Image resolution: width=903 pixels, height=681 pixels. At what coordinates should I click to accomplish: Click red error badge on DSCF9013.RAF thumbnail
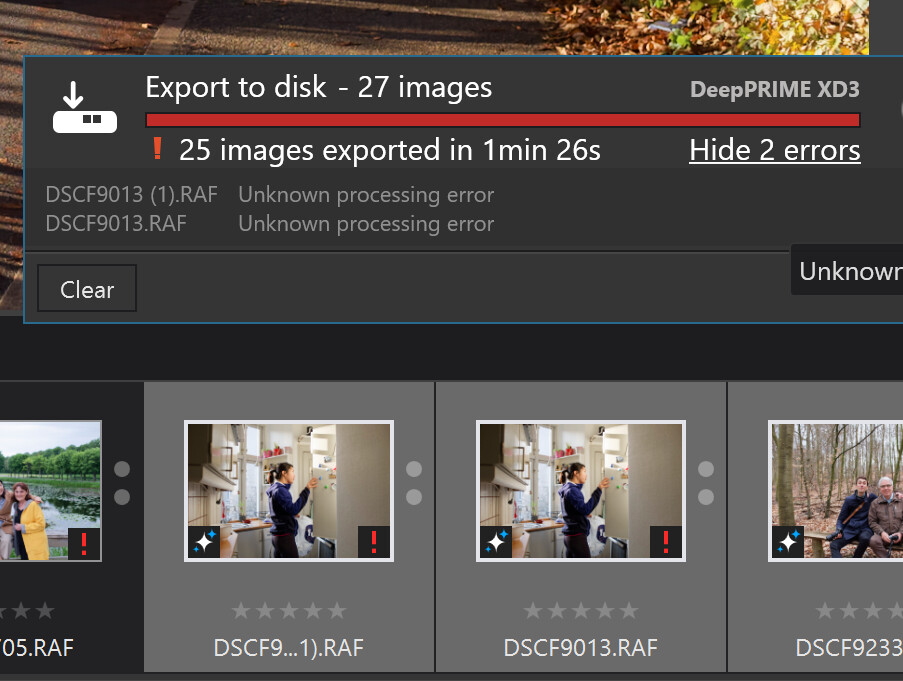click(665, 542)
